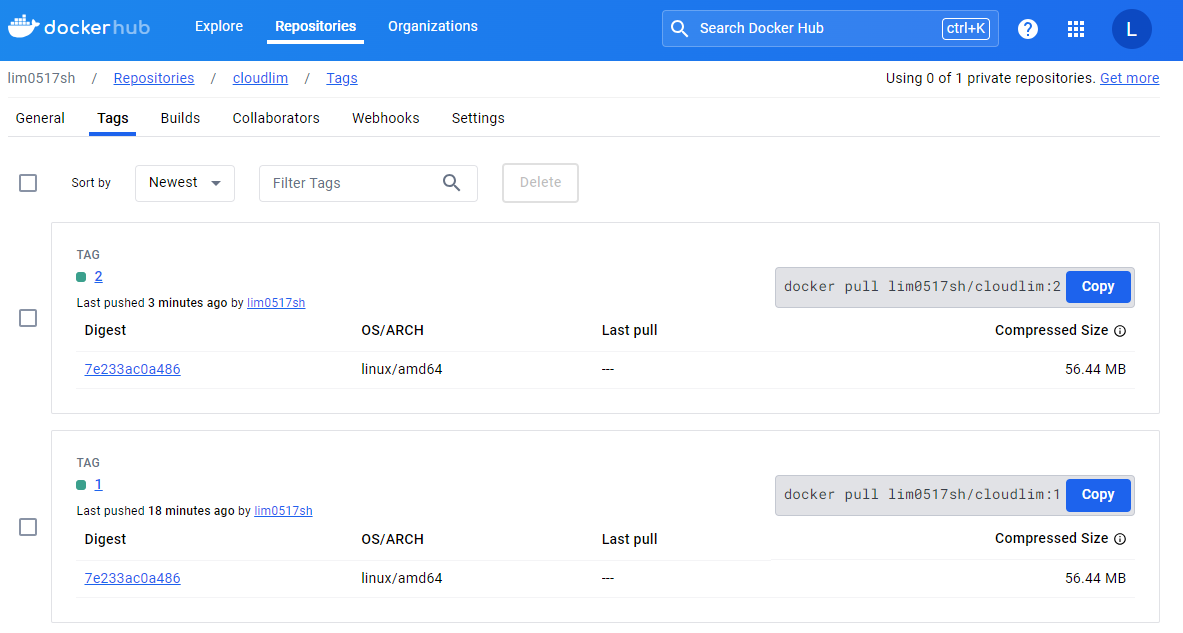Click the docker pull lim0517sh/cloudlim:1 command text
Screen dimensions: 1183x633
click(x=922, y=495)
